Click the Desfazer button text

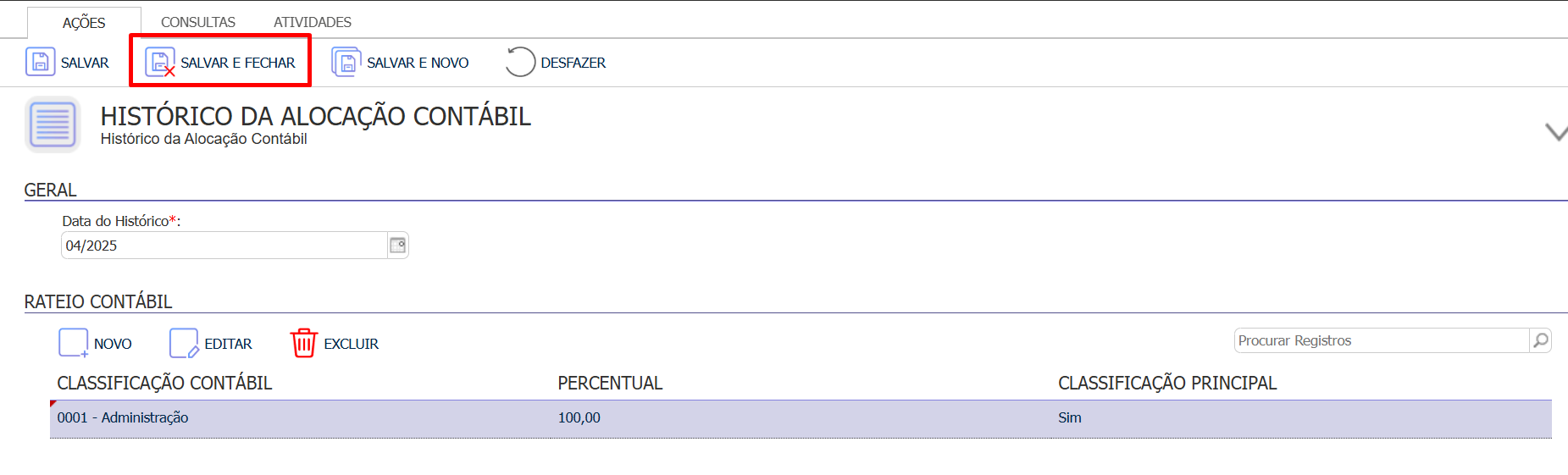coord(573,63)
